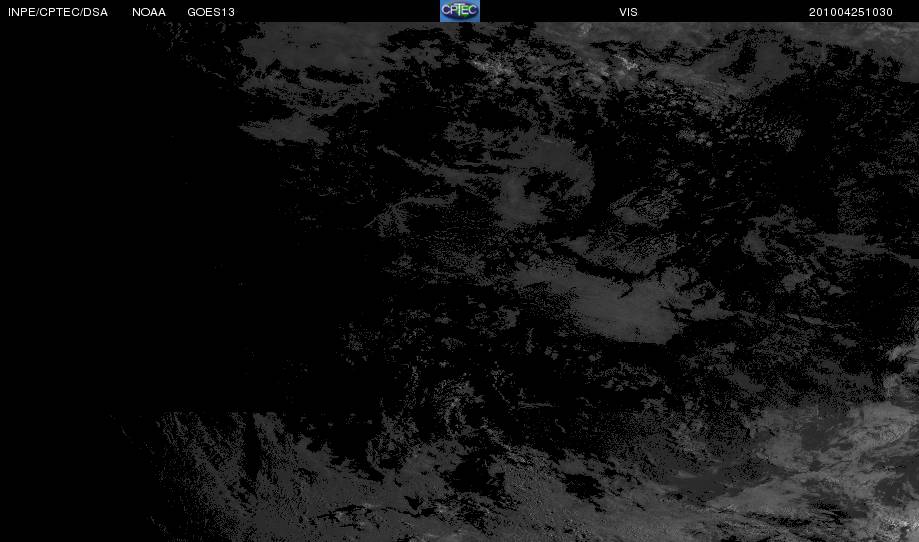The width and height of the screenshot is (919, 542).
Task: Click the VIS channel label
Action: tap(628, 12)
